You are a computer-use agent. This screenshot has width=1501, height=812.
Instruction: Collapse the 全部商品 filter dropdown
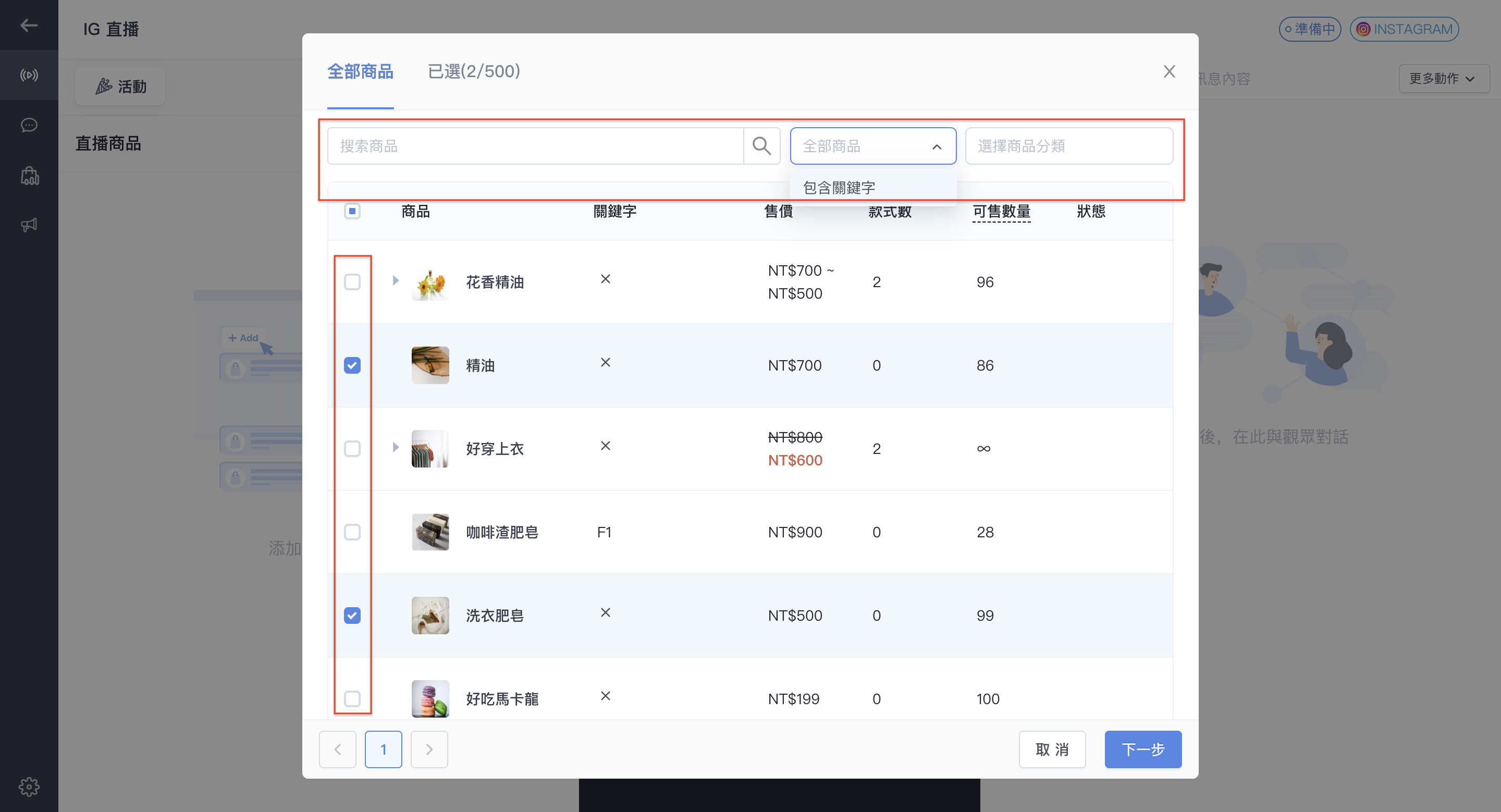pyautogui.click(x=873, y=145)
